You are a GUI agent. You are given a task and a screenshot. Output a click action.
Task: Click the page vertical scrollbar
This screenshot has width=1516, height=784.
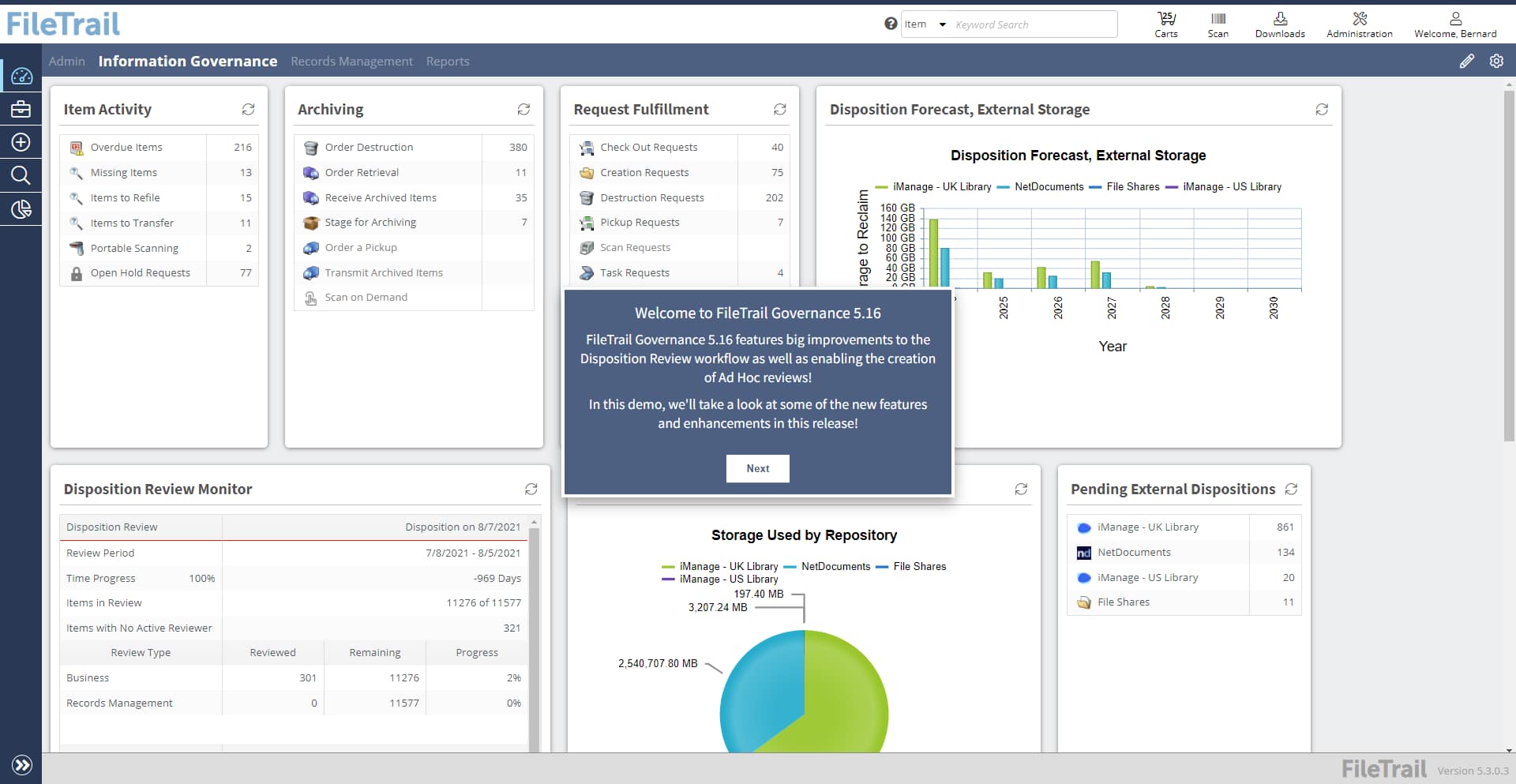[x=1509, y=264]
